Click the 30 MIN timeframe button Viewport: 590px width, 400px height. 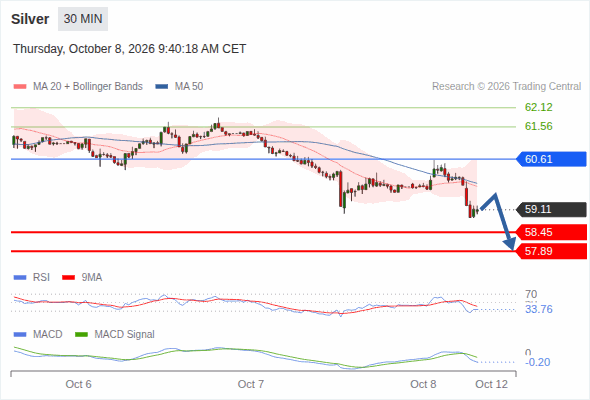(83, 19)
